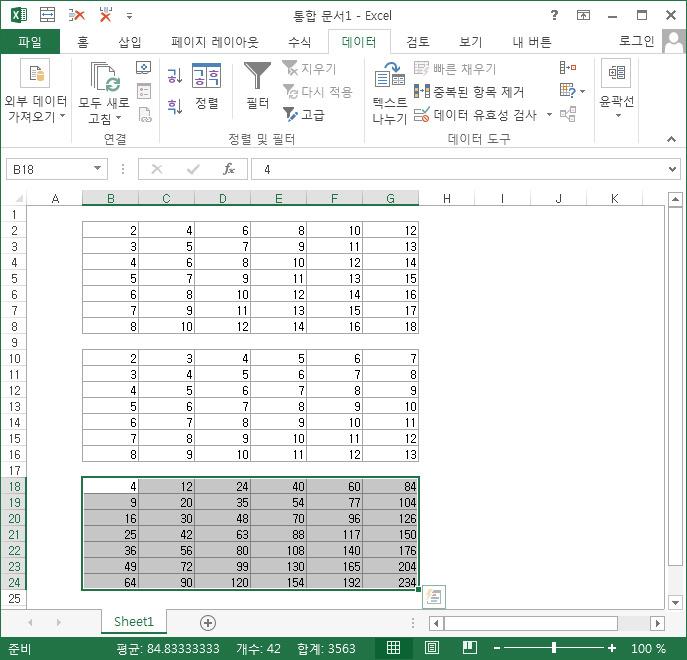Click the Quick Analysis icon below selection
This screenshot has height=660, width=687.
pyautogui.click(x=434, y=596)
